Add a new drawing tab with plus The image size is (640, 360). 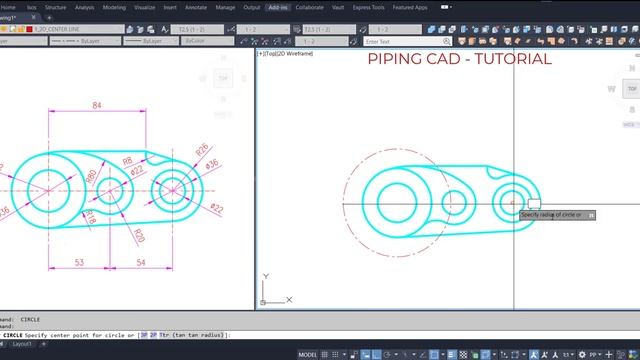coord(49,18)
